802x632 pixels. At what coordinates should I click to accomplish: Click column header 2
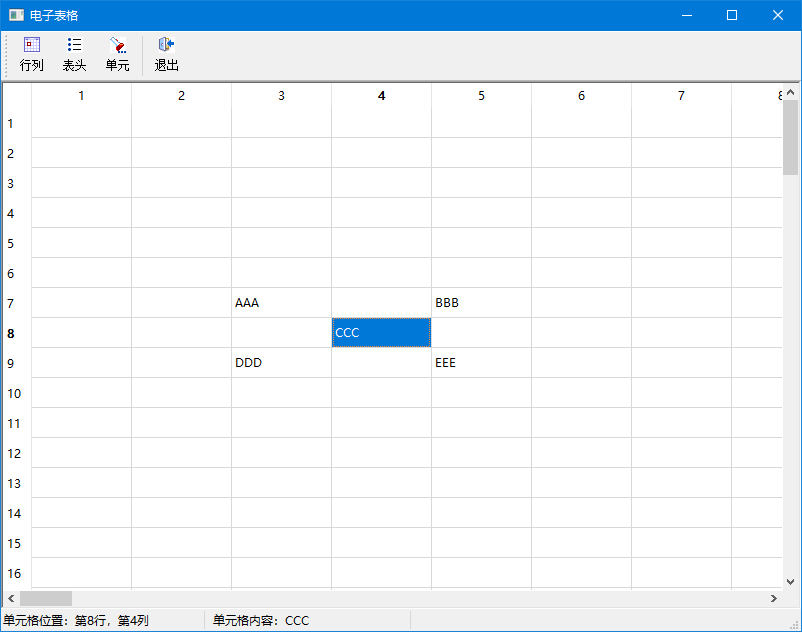pyautogui.click(x=182, y=96)
